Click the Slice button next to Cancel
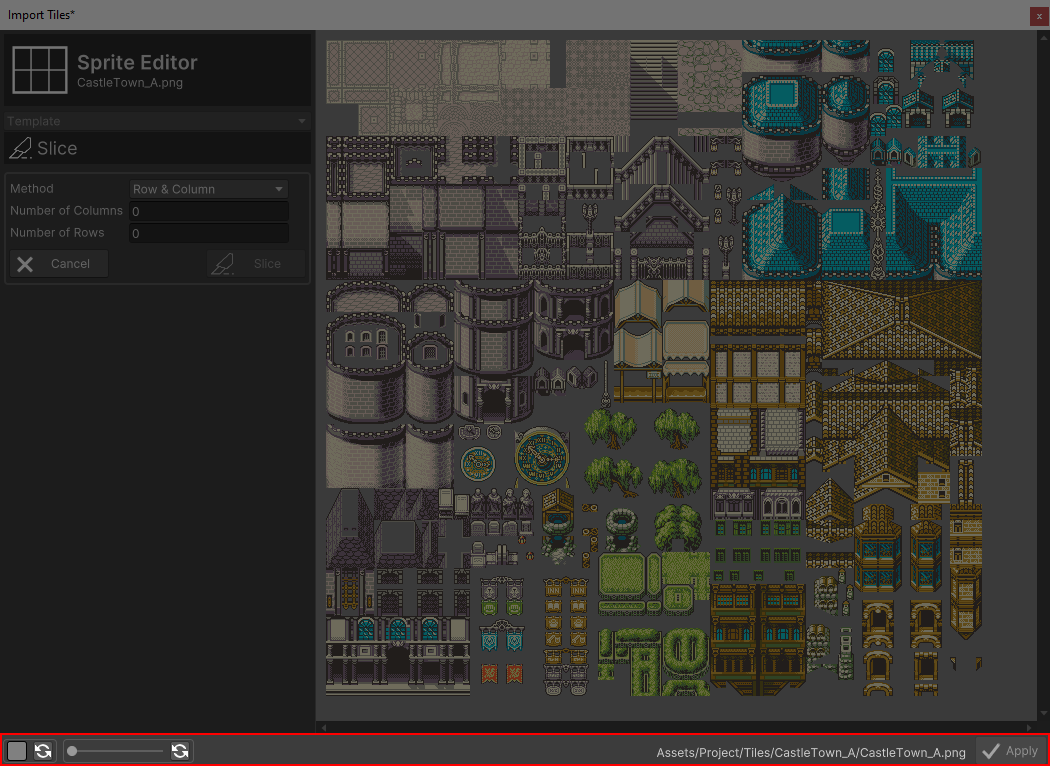The width and height of the screenshot is (1050, 766). (256, 264)
